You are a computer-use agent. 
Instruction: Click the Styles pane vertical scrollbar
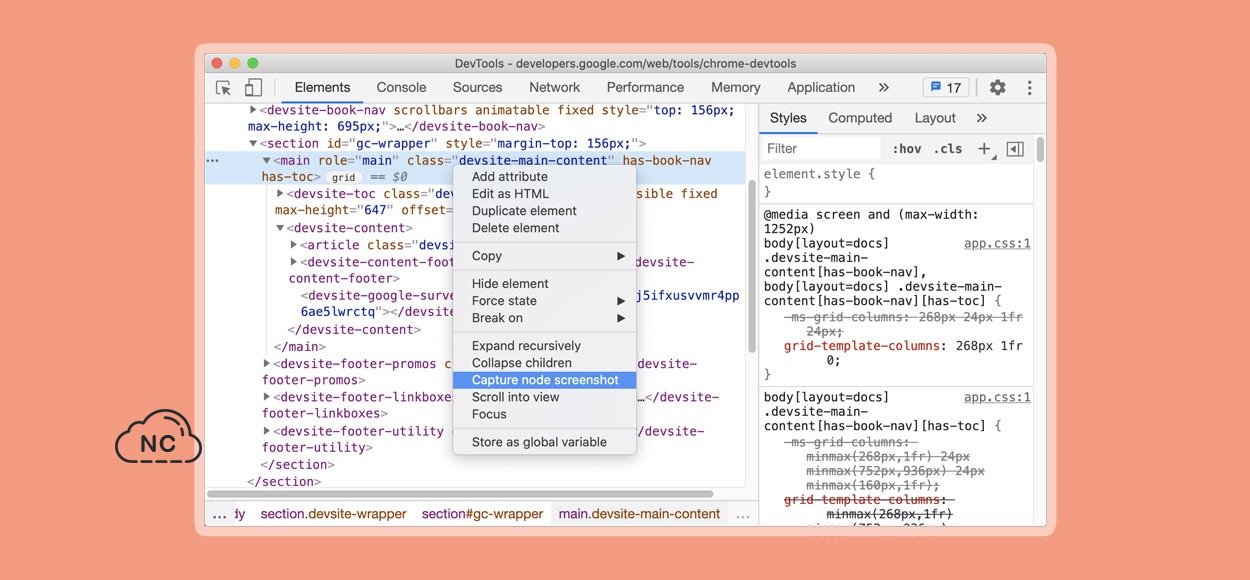1040,149
